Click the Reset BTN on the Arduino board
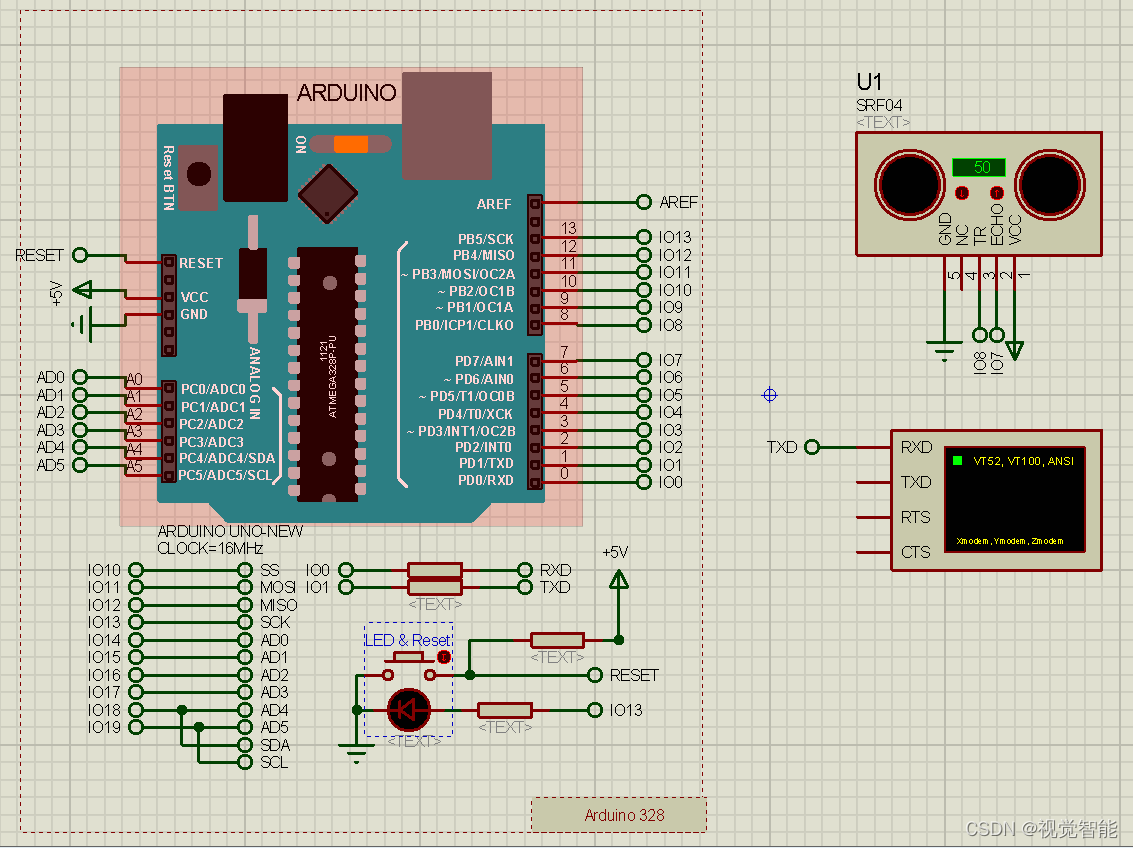This screenshot has width=1133, height=848. click(197, 173)
